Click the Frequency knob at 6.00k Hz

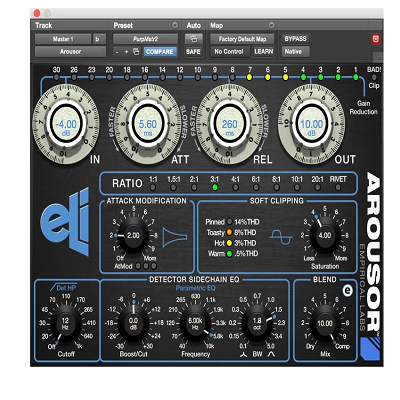[x=195, y=323]
